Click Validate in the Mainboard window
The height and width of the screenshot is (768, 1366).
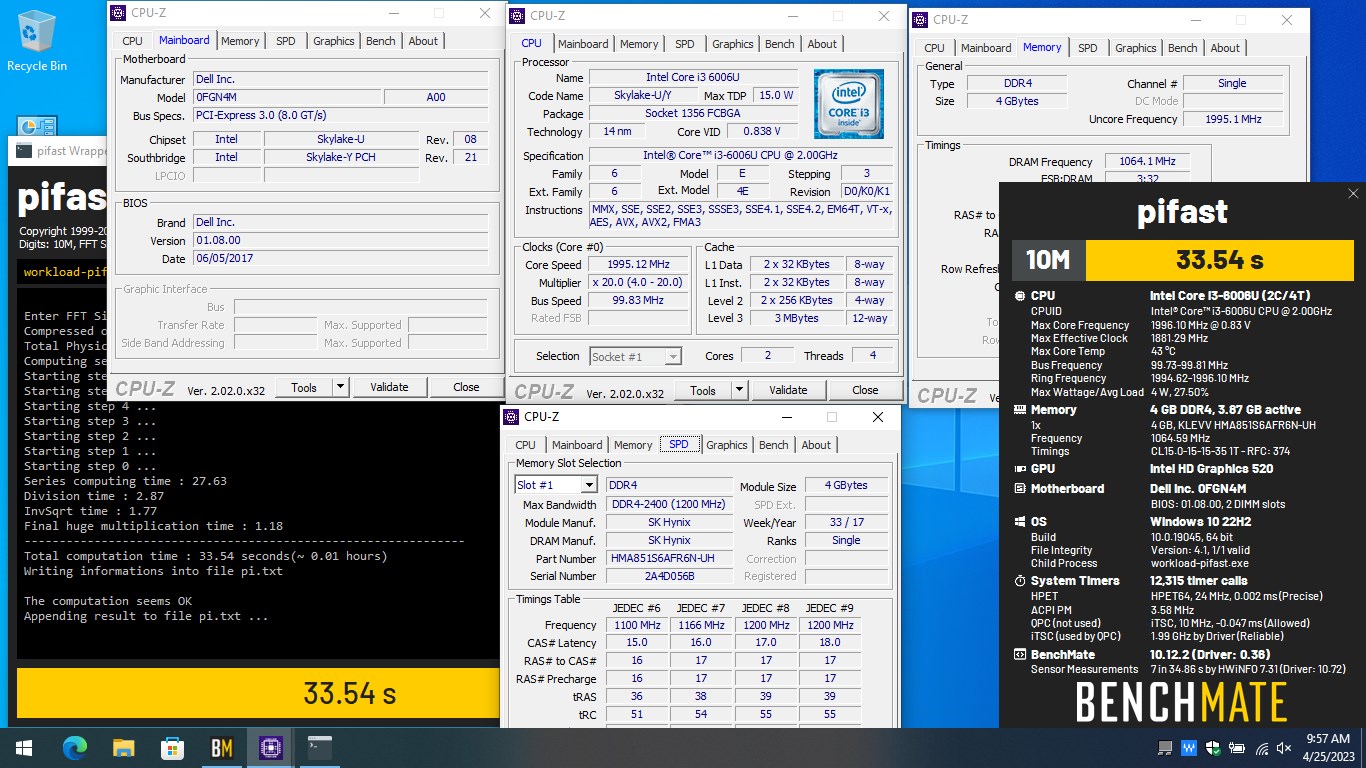click(x=389, y=387)
